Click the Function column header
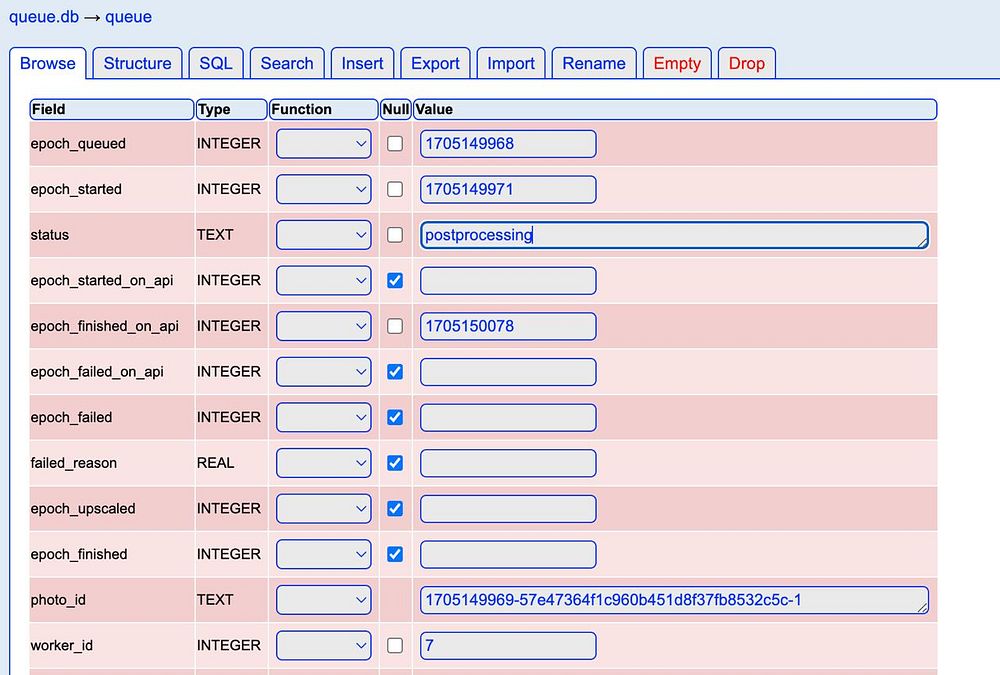Image resolution: width=1000 pixels, height=675 pixels. pyautogui.click(x=323, y=109)
